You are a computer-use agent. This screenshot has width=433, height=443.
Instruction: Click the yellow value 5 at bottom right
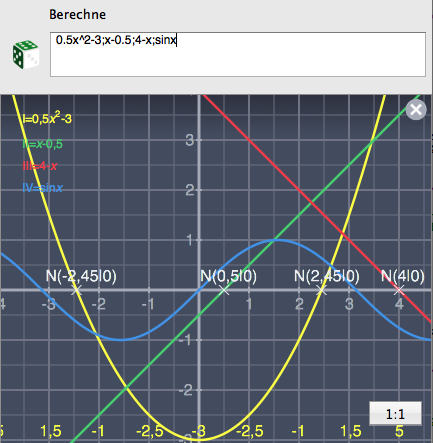point(399,431)
